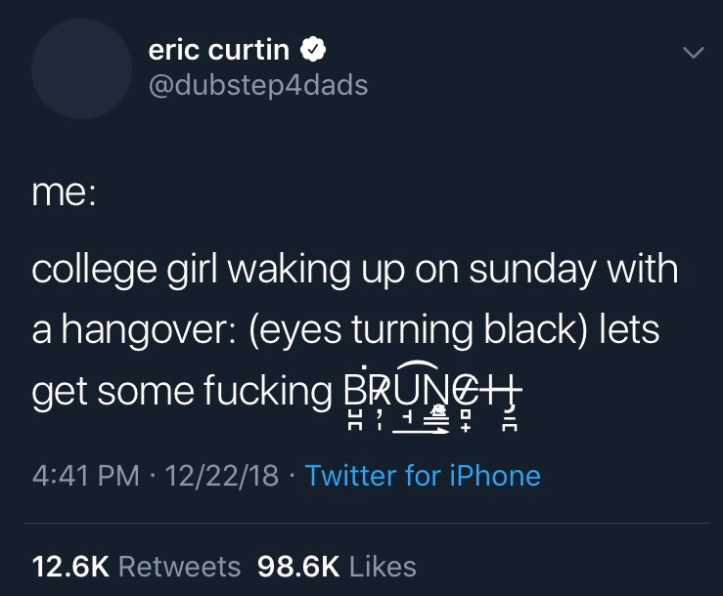Click the 4:41 PM timestamp
The image size is (723, 596).
[x=86, y=475]
